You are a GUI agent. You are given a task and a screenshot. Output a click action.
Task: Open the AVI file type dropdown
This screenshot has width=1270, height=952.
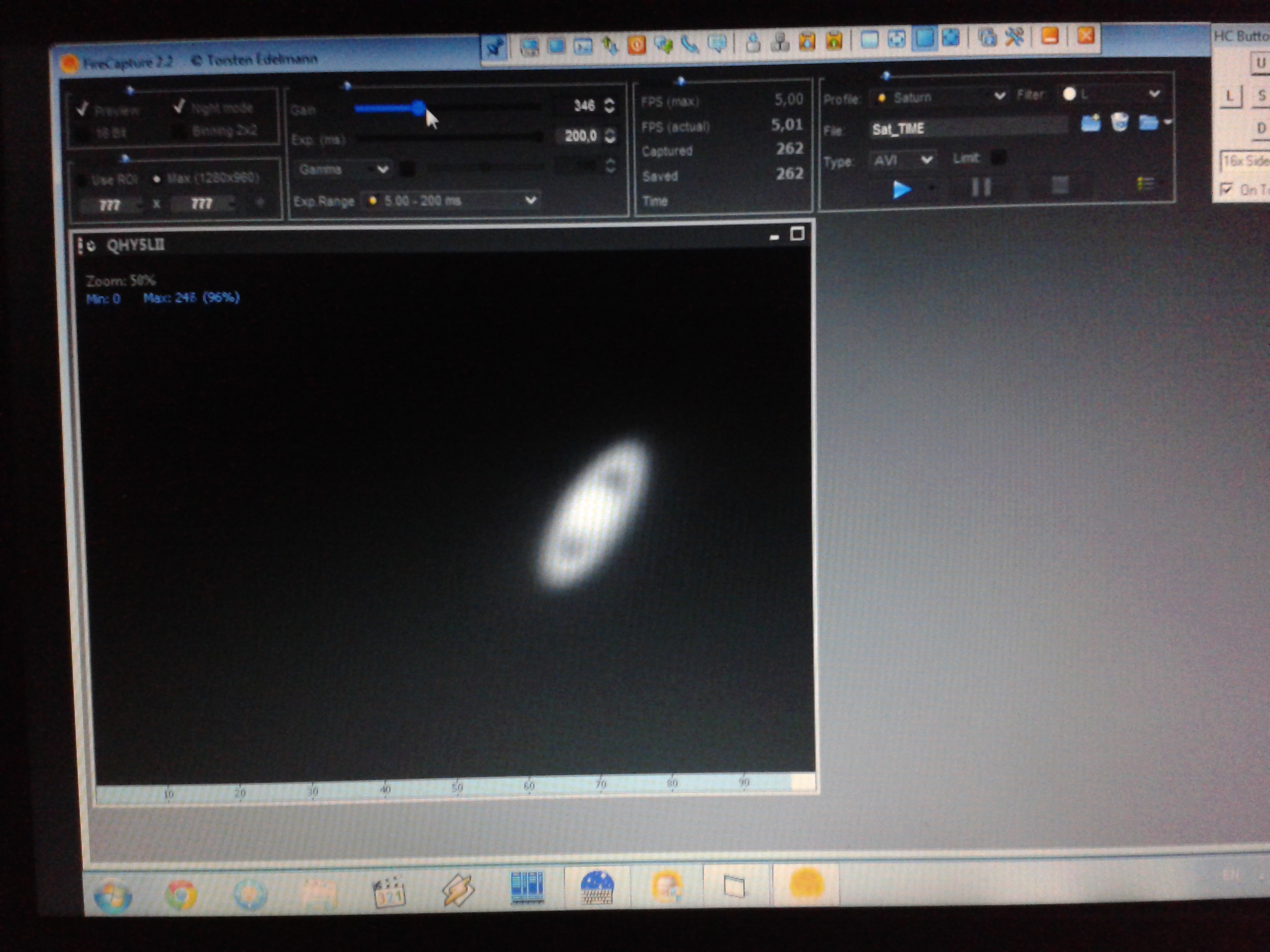(x=926, y=160)
